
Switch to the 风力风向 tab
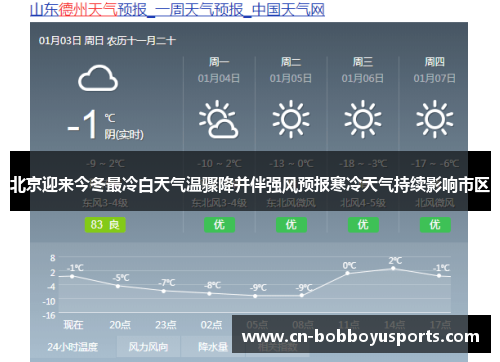click(x=148, y=347)
